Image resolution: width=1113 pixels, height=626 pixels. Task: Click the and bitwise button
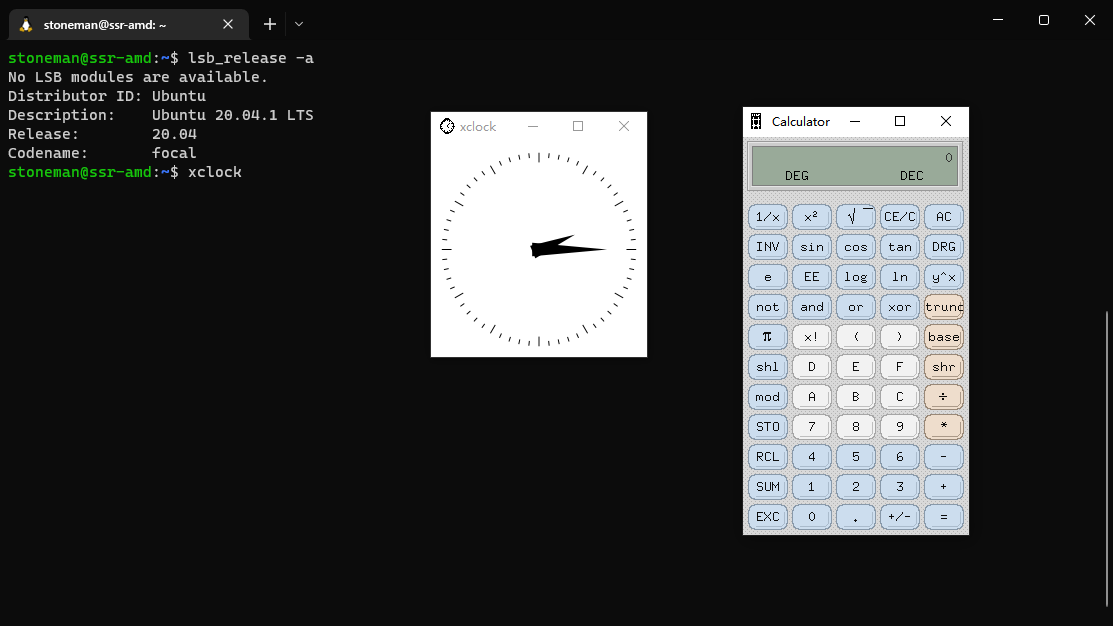pyautogui.click(x=811, y=307)
